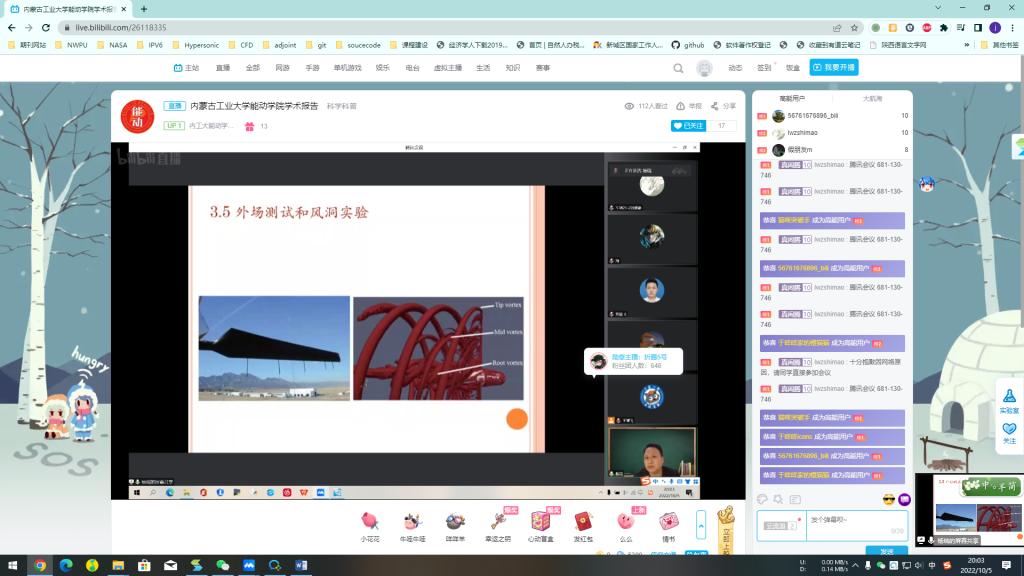Pick the 发红包 red envelope gift
The image size is (1024, 576).
click(583, 521)
